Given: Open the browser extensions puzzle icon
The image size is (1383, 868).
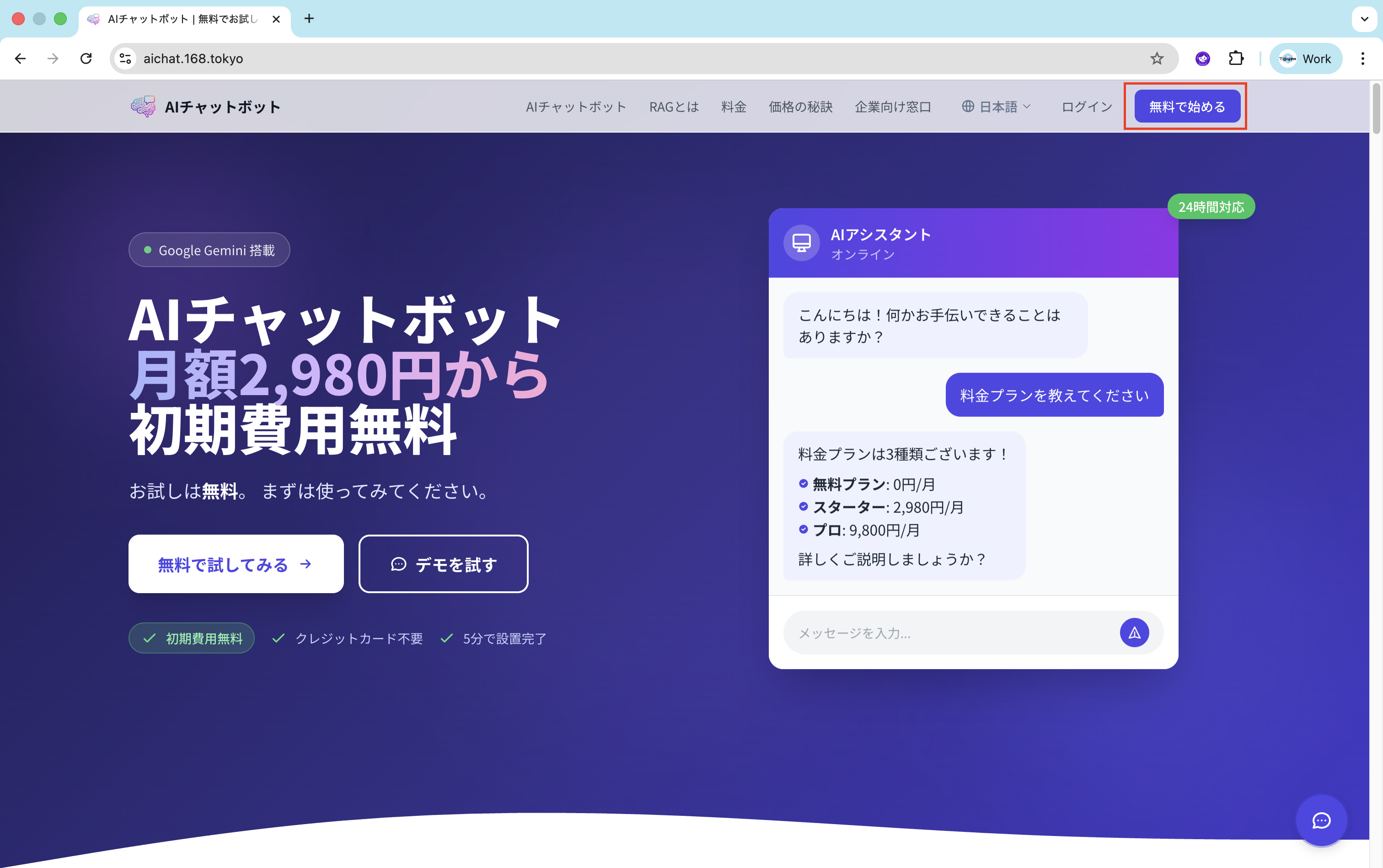Looking at the screenshot, I should 1236,59.
